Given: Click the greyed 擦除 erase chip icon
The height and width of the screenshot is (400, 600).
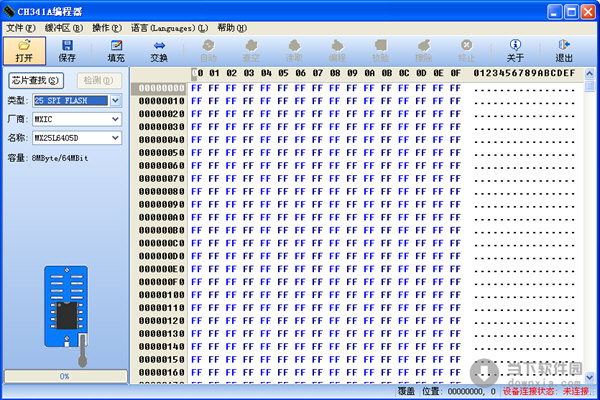Looking at the screenshot, I should tap(424, 51).
